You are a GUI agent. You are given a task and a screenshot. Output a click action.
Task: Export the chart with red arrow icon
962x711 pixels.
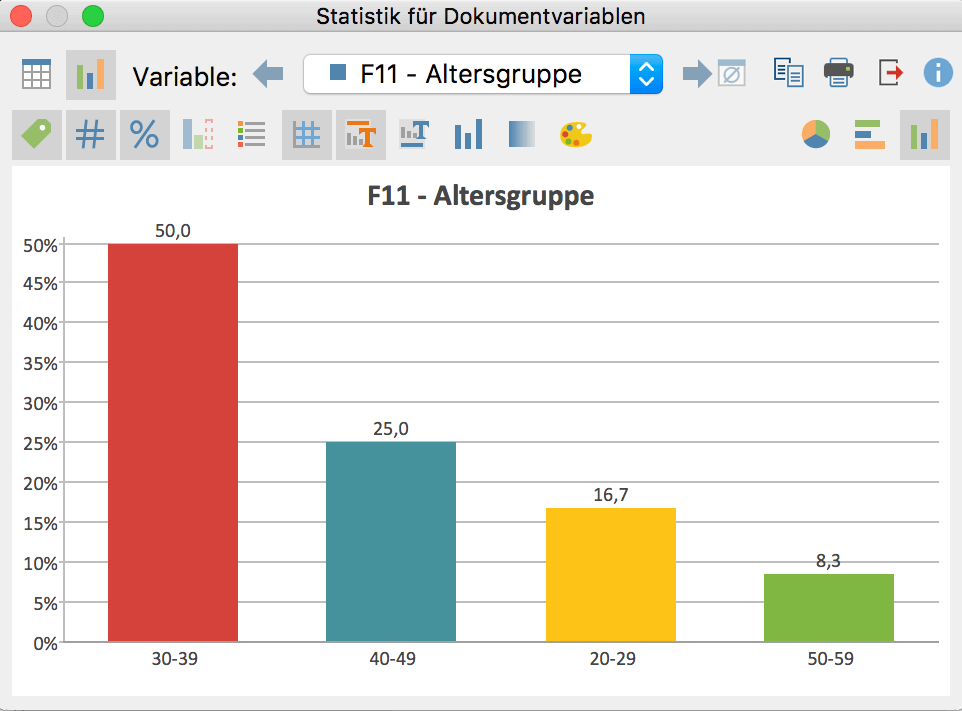tap(891, 73)
